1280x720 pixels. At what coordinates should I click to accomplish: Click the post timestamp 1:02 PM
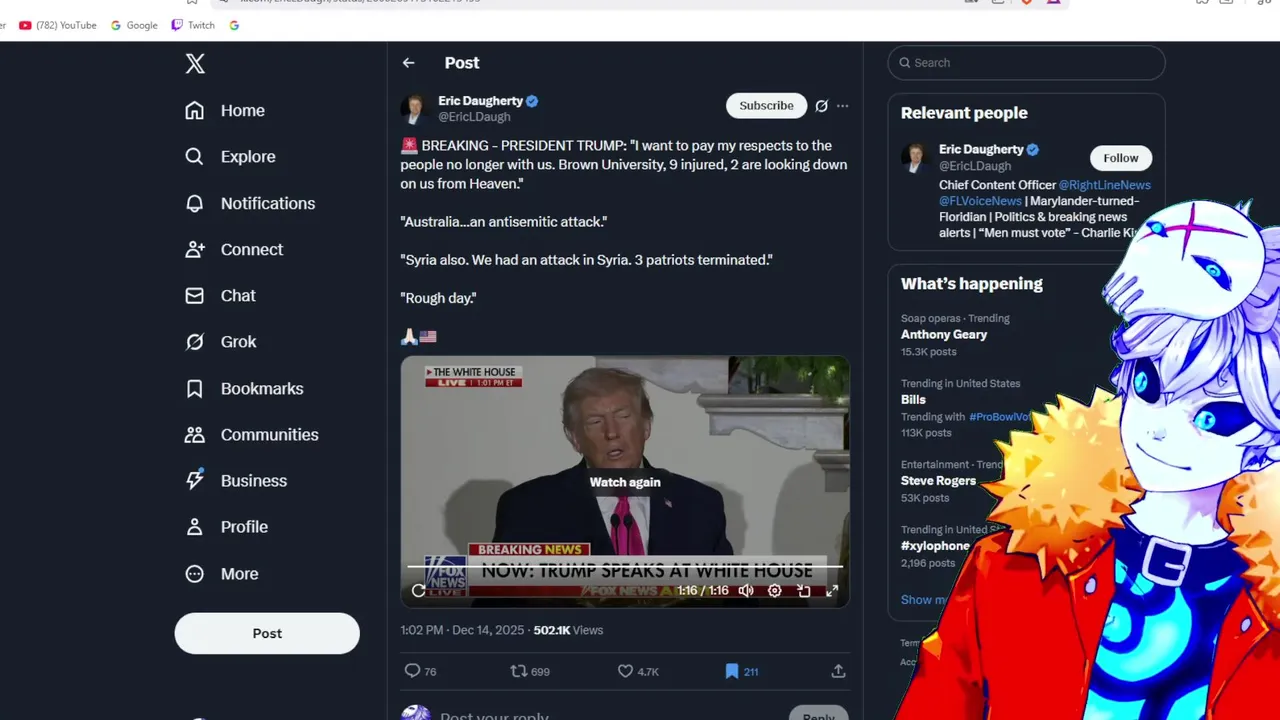coord(462,630)
